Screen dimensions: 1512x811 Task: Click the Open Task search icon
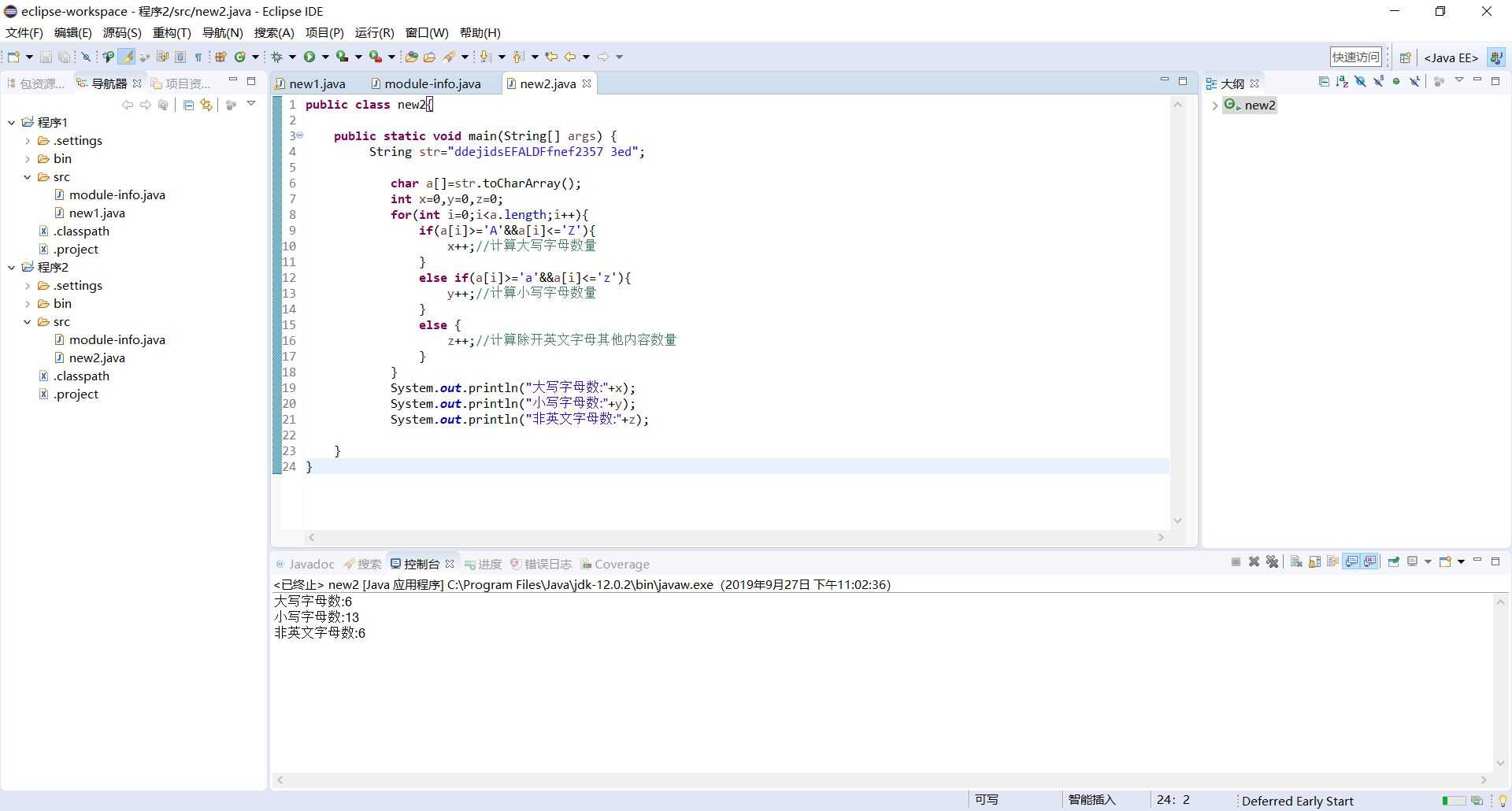429,57
